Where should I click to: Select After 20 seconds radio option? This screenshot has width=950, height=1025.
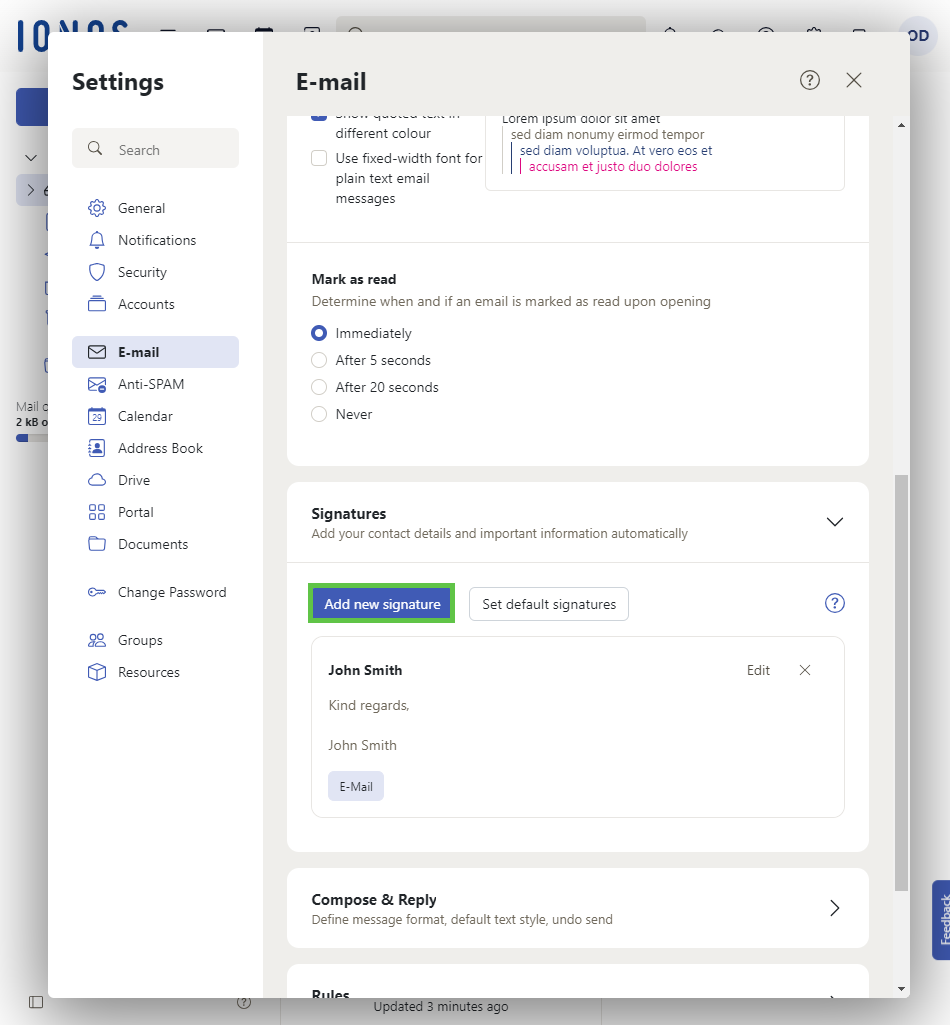(x=319, y=387)
